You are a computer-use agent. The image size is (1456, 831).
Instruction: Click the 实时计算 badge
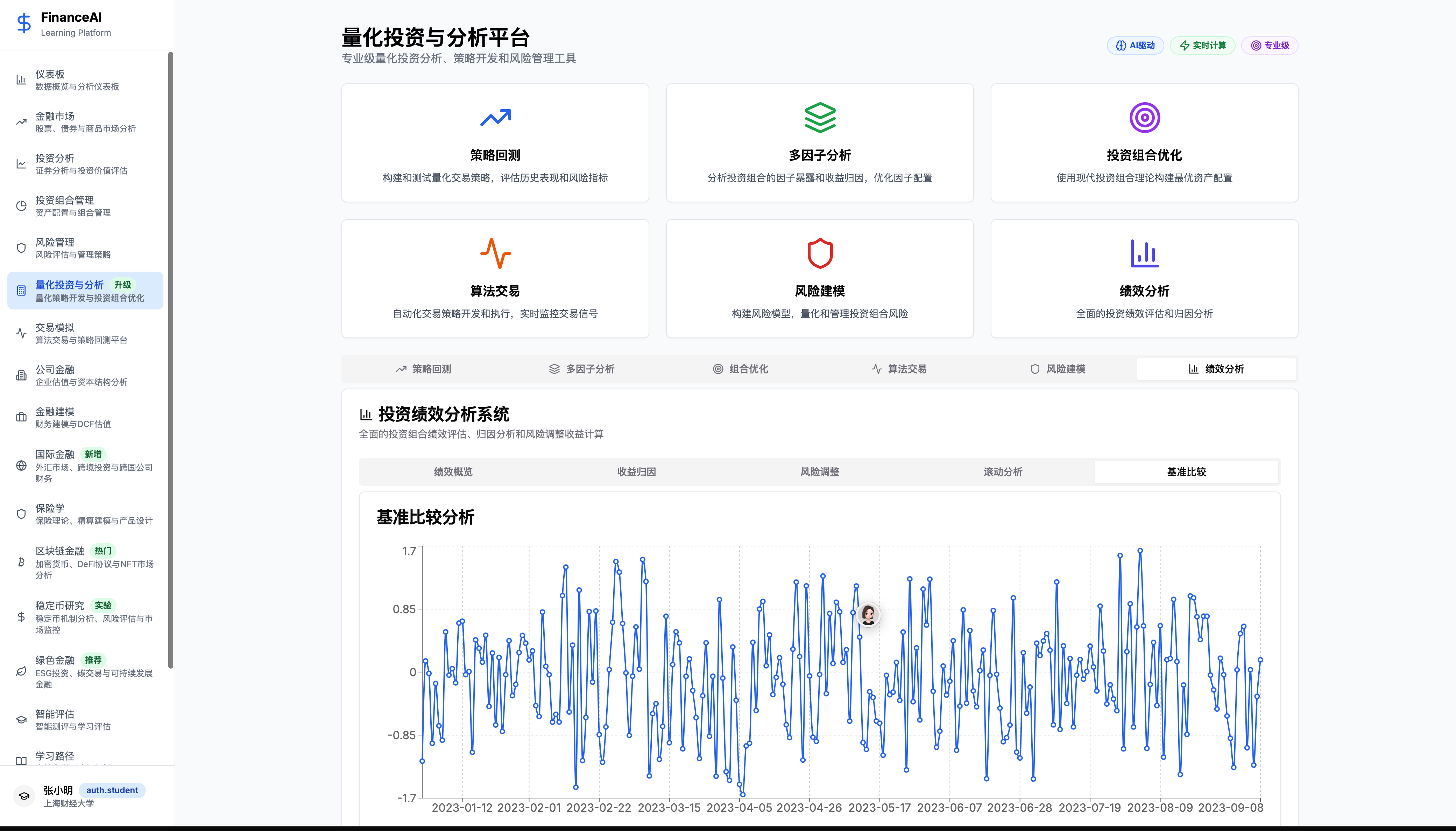(1202, 46)
